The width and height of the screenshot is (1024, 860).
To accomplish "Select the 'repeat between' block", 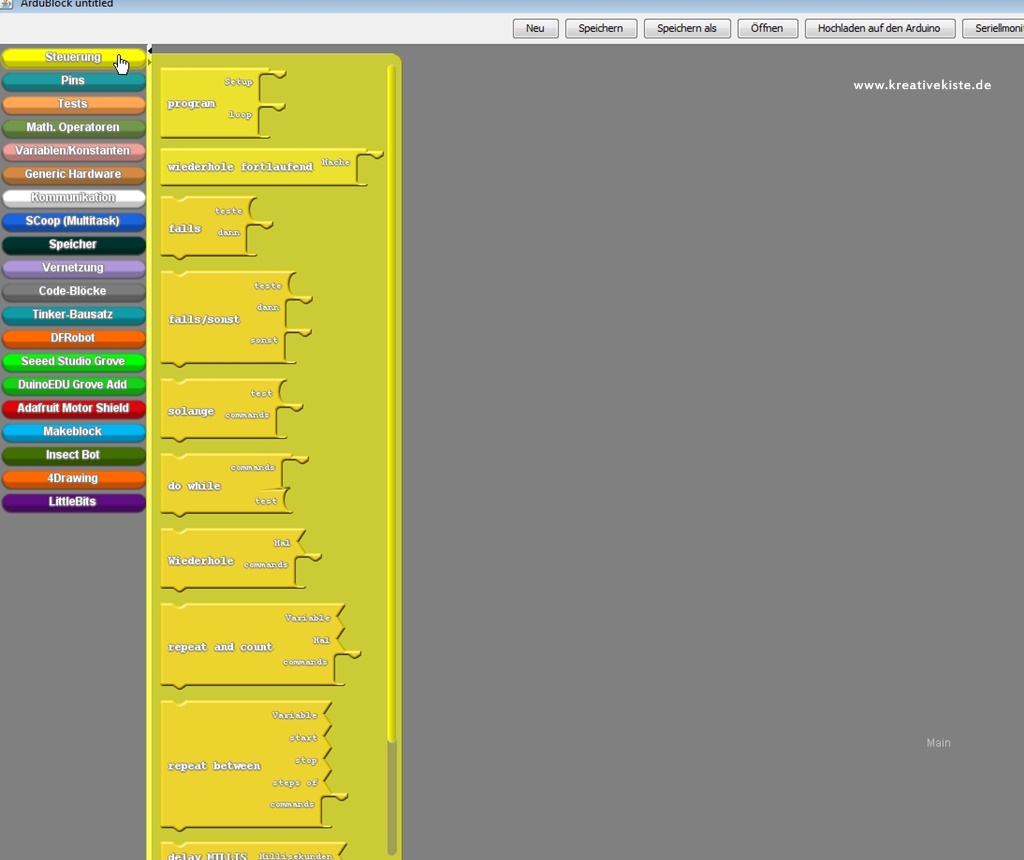I will point(215,767).
